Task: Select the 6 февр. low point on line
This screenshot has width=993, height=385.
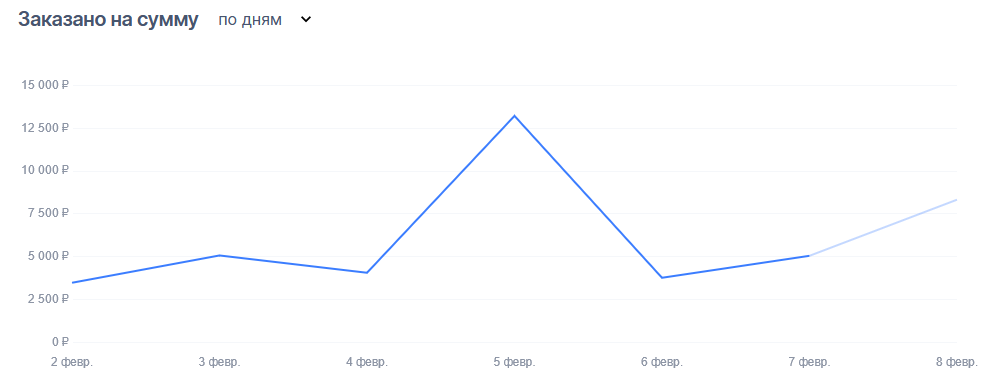Action: [x=662, y=277]
